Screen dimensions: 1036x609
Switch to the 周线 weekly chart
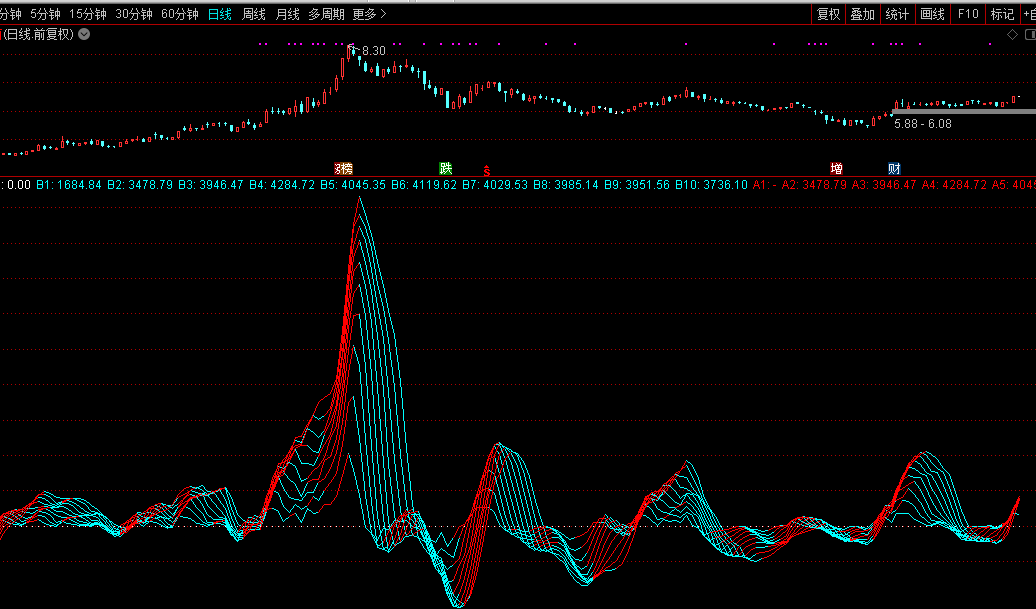tap(254, 14)
